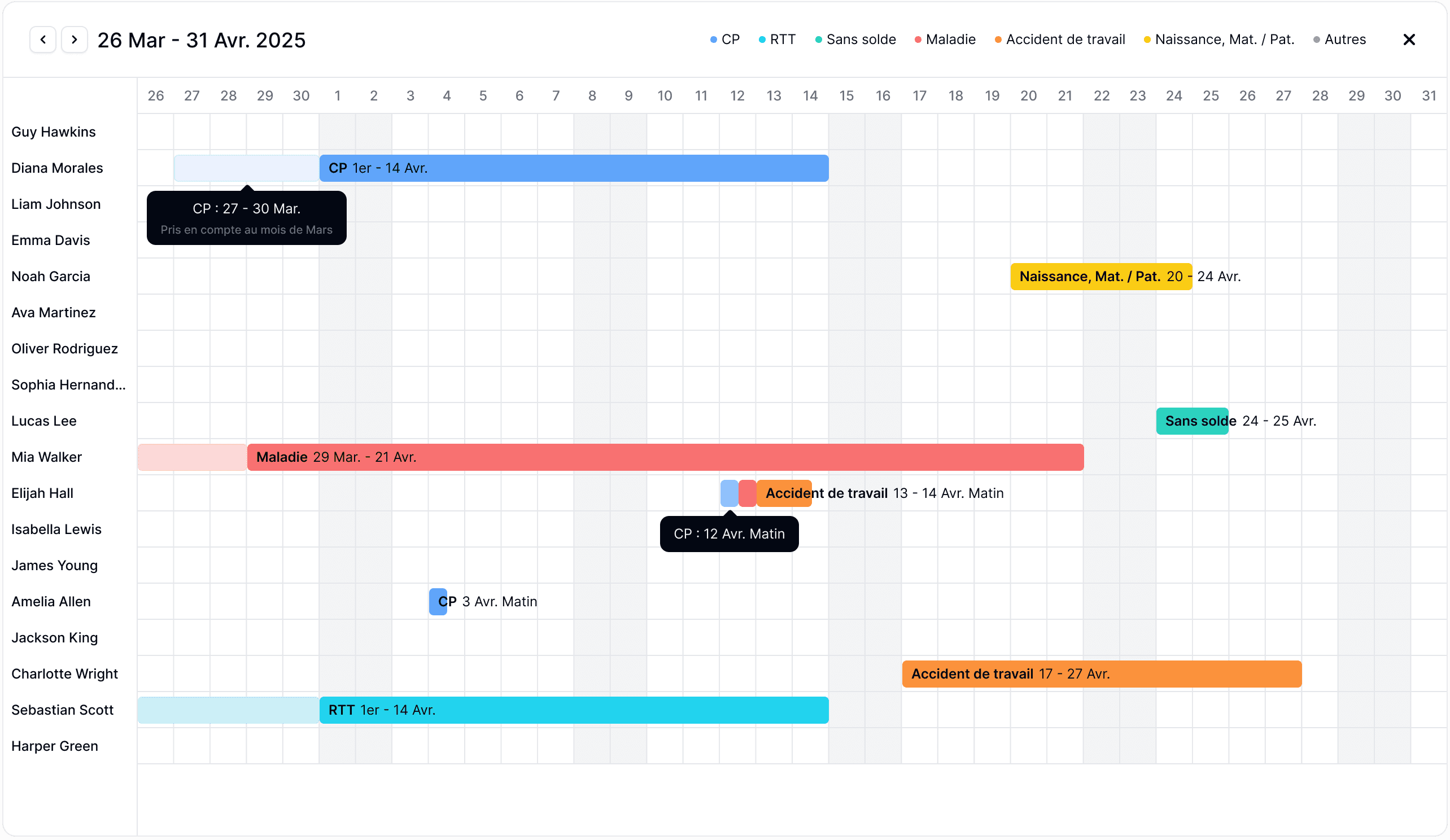Click Mia Walker's Maladie absence bar
The height and width of the screenshot is (840, 1450).
[x=665, y=457]
